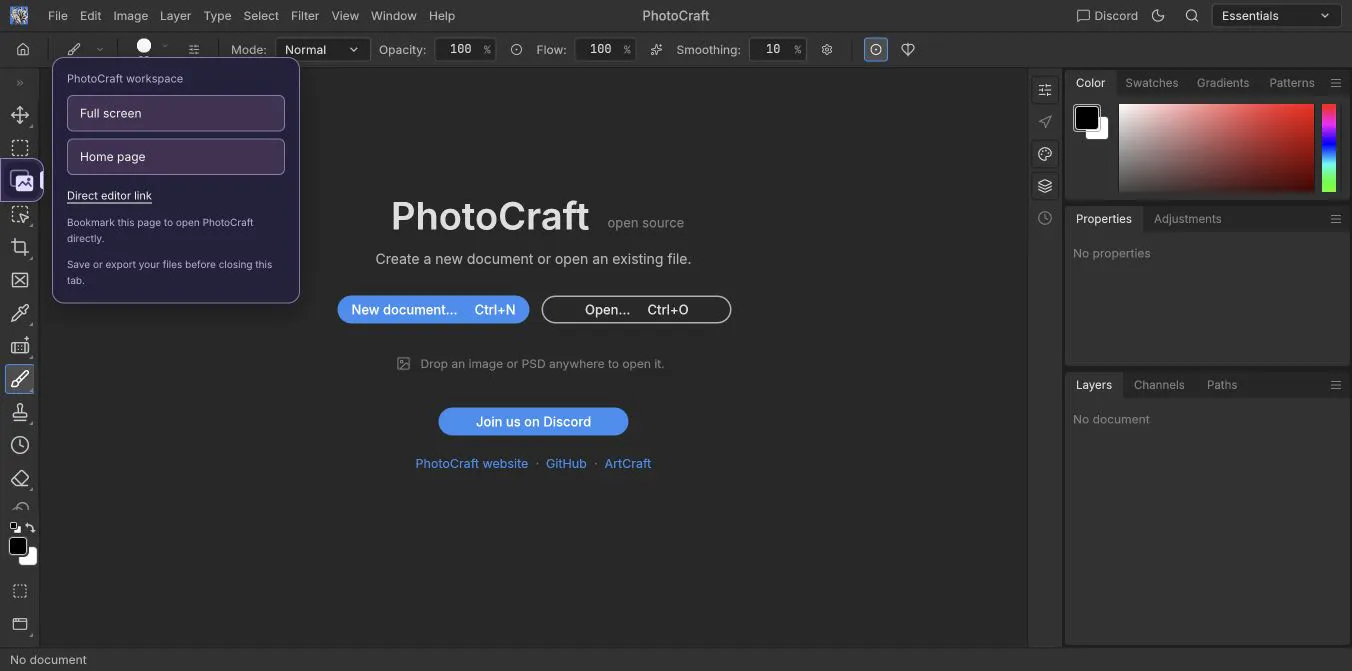Viewport: 1352px width, 671px height.
Task: Toggle airbrush build-up icon
Action: pyautogui.click(x=656, y=49)
